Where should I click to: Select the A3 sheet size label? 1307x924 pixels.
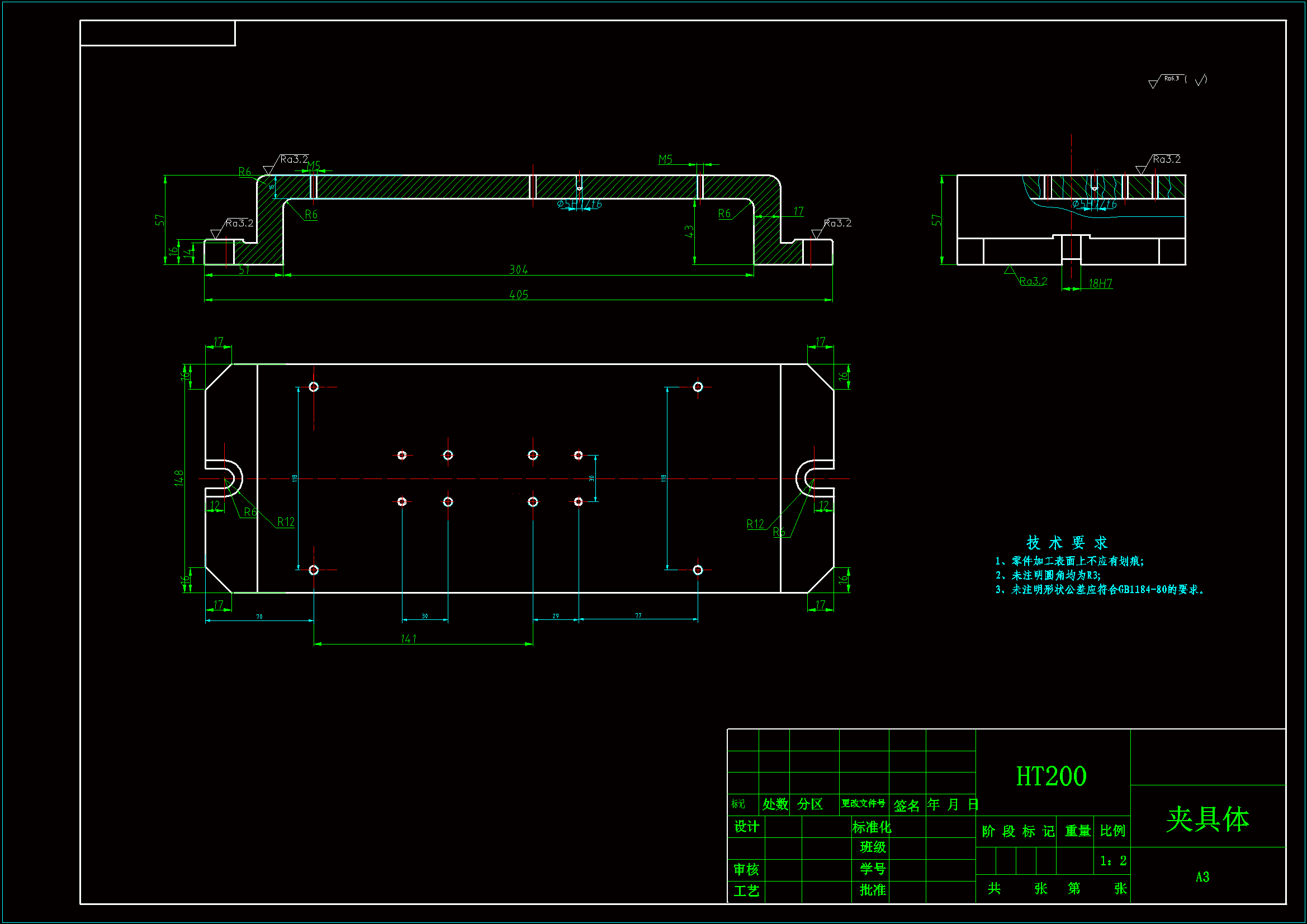pyautogui.click(x=1202, y=876)
